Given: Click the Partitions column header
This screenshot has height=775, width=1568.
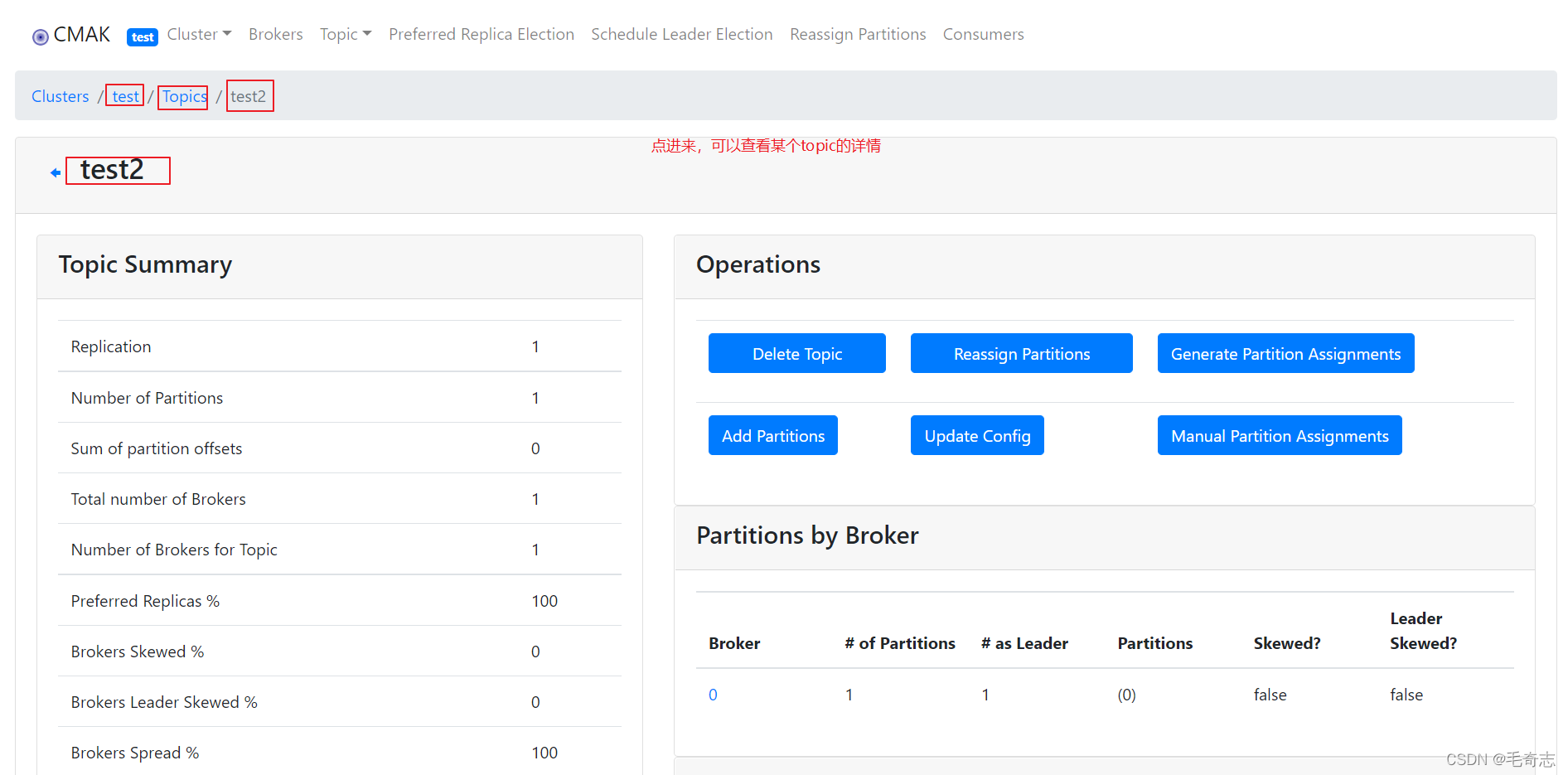Looking at the screenshot, I should pyautogui.click(x=1155, y=643).
